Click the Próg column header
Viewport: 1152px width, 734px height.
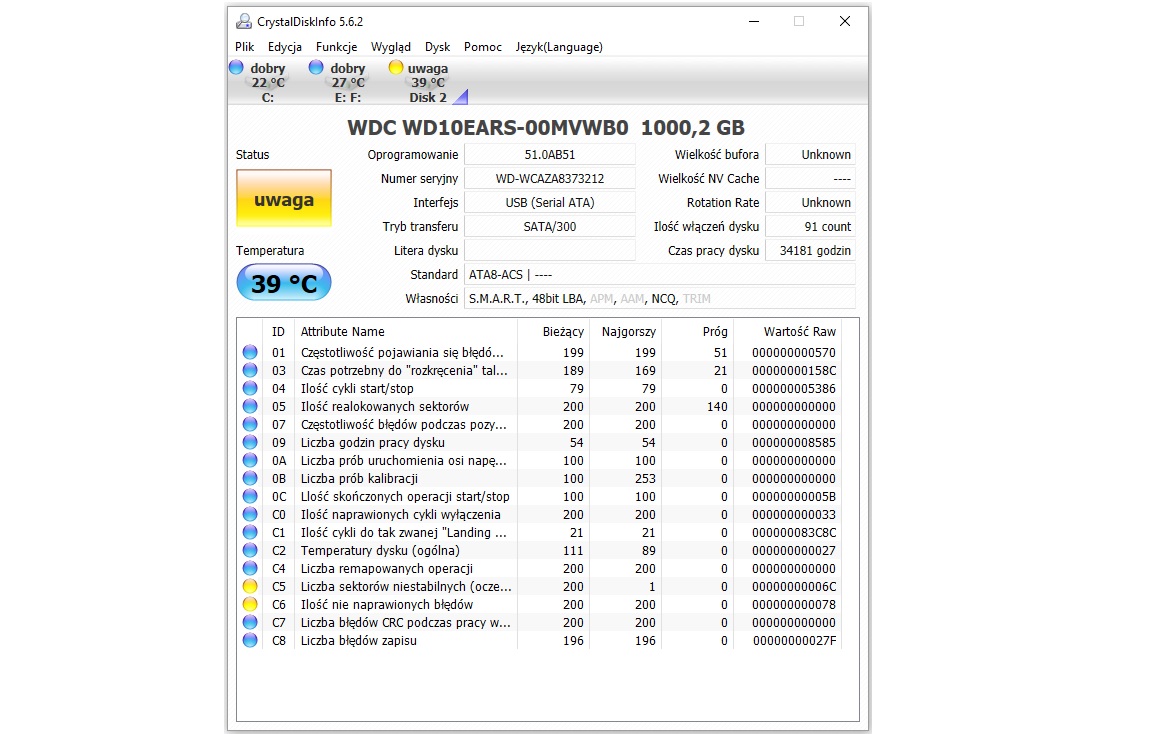click(x=697, y=331)
